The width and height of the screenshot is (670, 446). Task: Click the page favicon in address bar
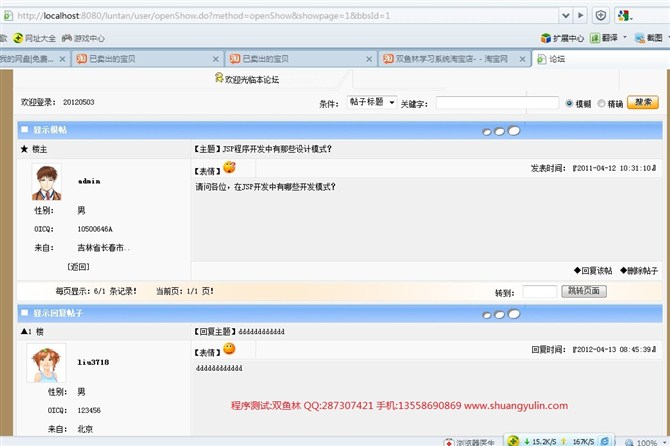click(8, 16)
